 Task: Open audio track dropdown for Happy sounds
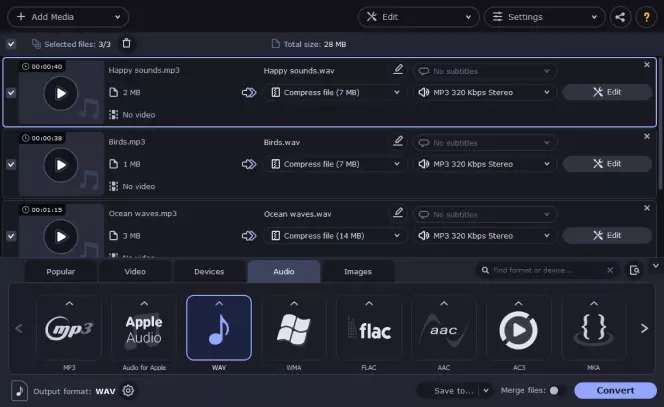(485, 92)
